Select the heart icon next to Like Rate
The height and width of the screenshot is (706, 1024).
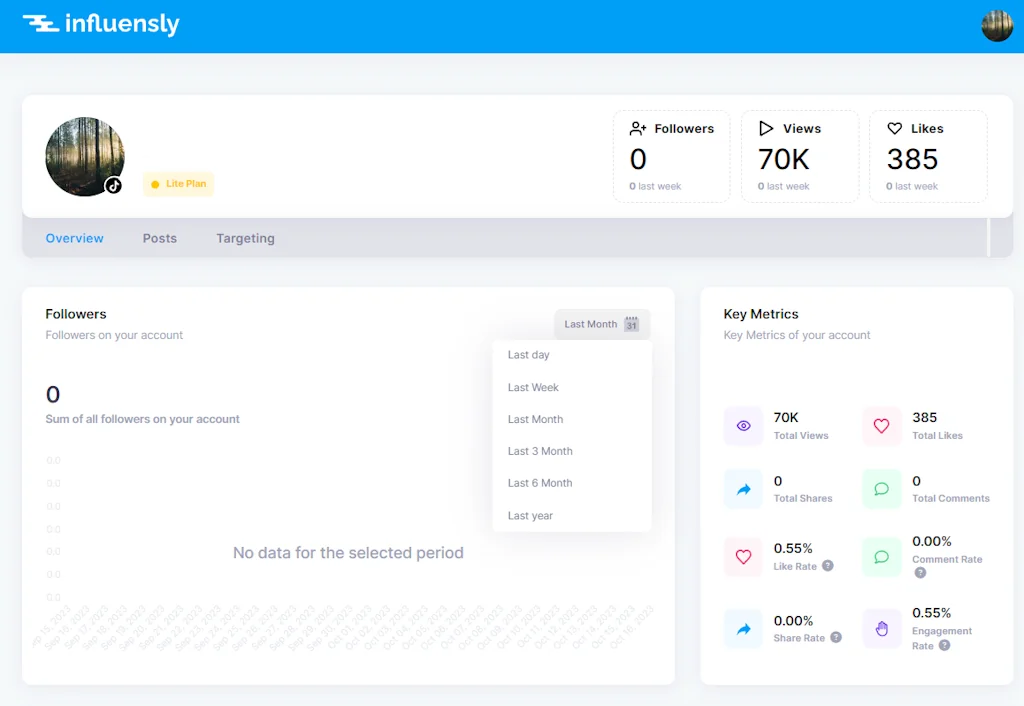742,556
